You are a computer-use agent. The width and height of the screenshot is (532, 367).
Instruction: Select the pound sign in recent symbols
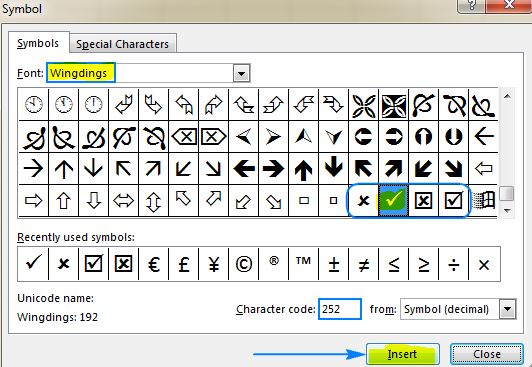coord(184,264)
